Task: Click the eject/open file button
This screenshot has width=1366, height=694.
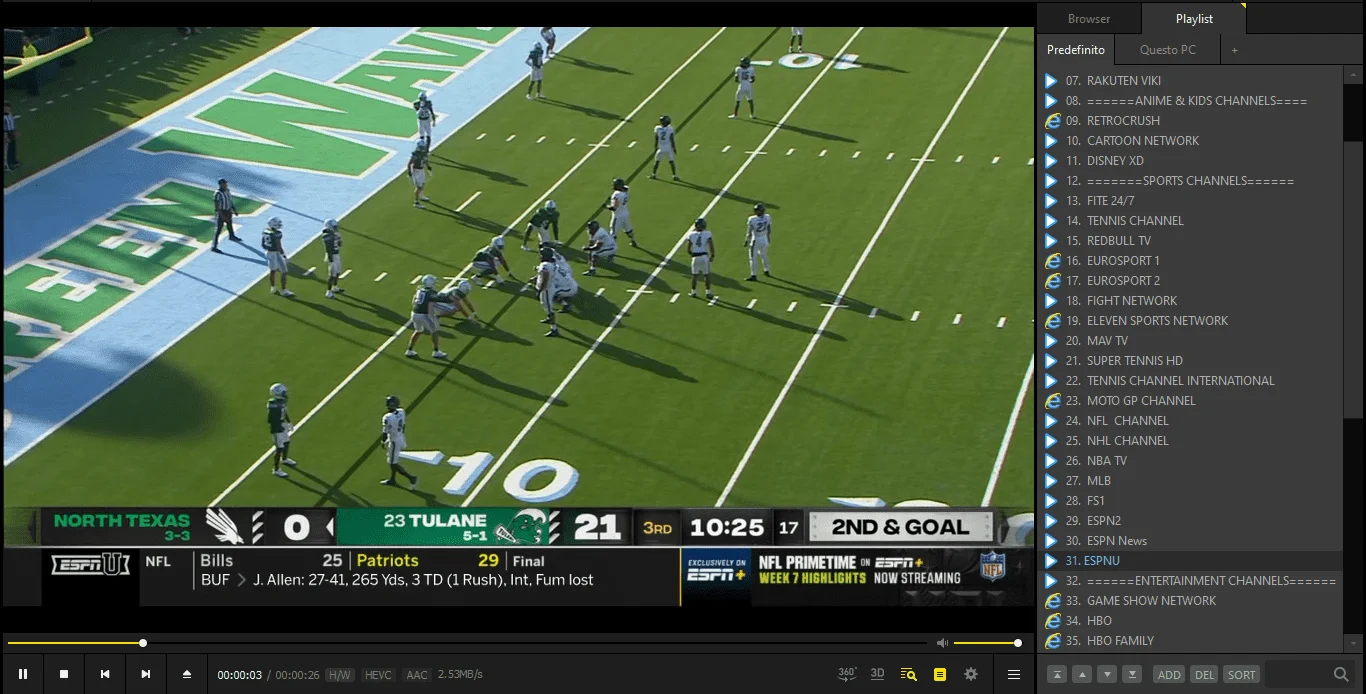Action: click(187, 674)
